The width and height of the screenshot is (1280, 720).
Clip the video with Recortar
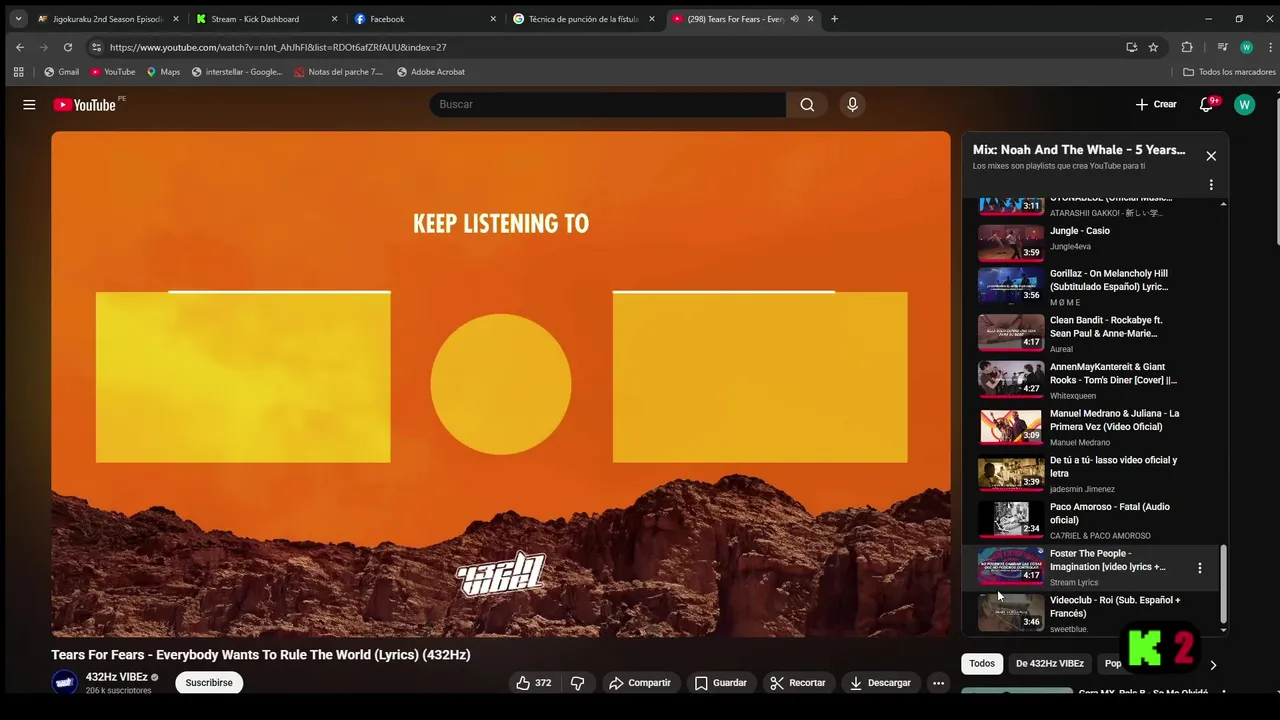tap(798, 683)
